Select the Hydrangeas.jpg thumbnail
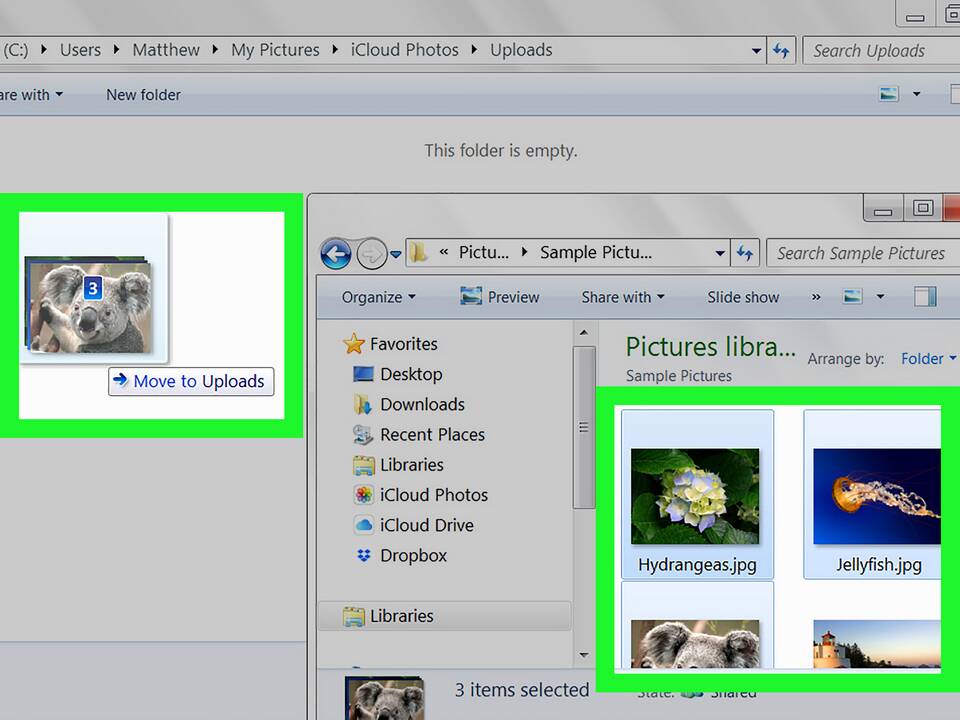The width and height of the screenshot is (960, 720). (695, 497)
